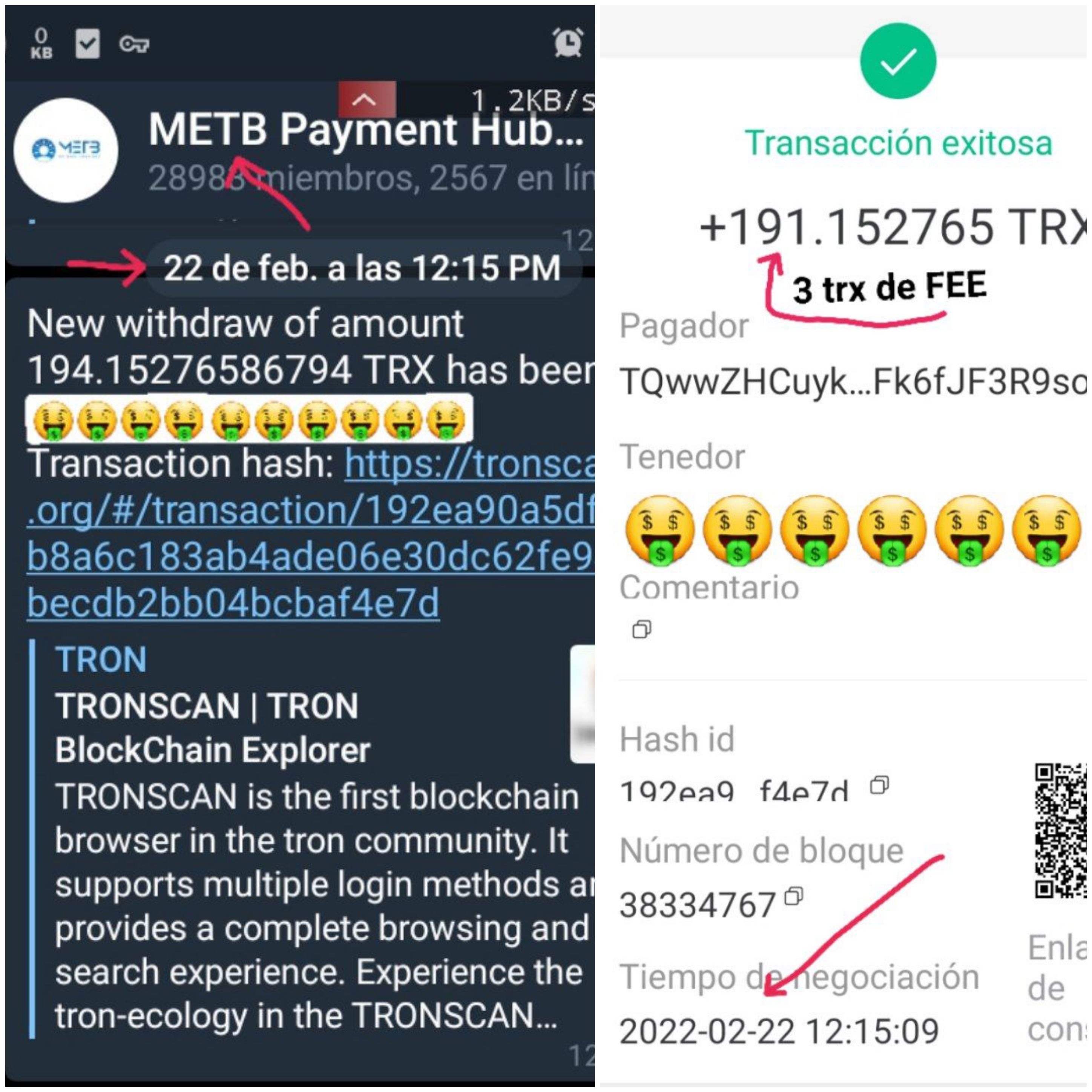The image size is (1092, 1092).
Task: Tap the VPN key status icon
Action: click(134, 43)
